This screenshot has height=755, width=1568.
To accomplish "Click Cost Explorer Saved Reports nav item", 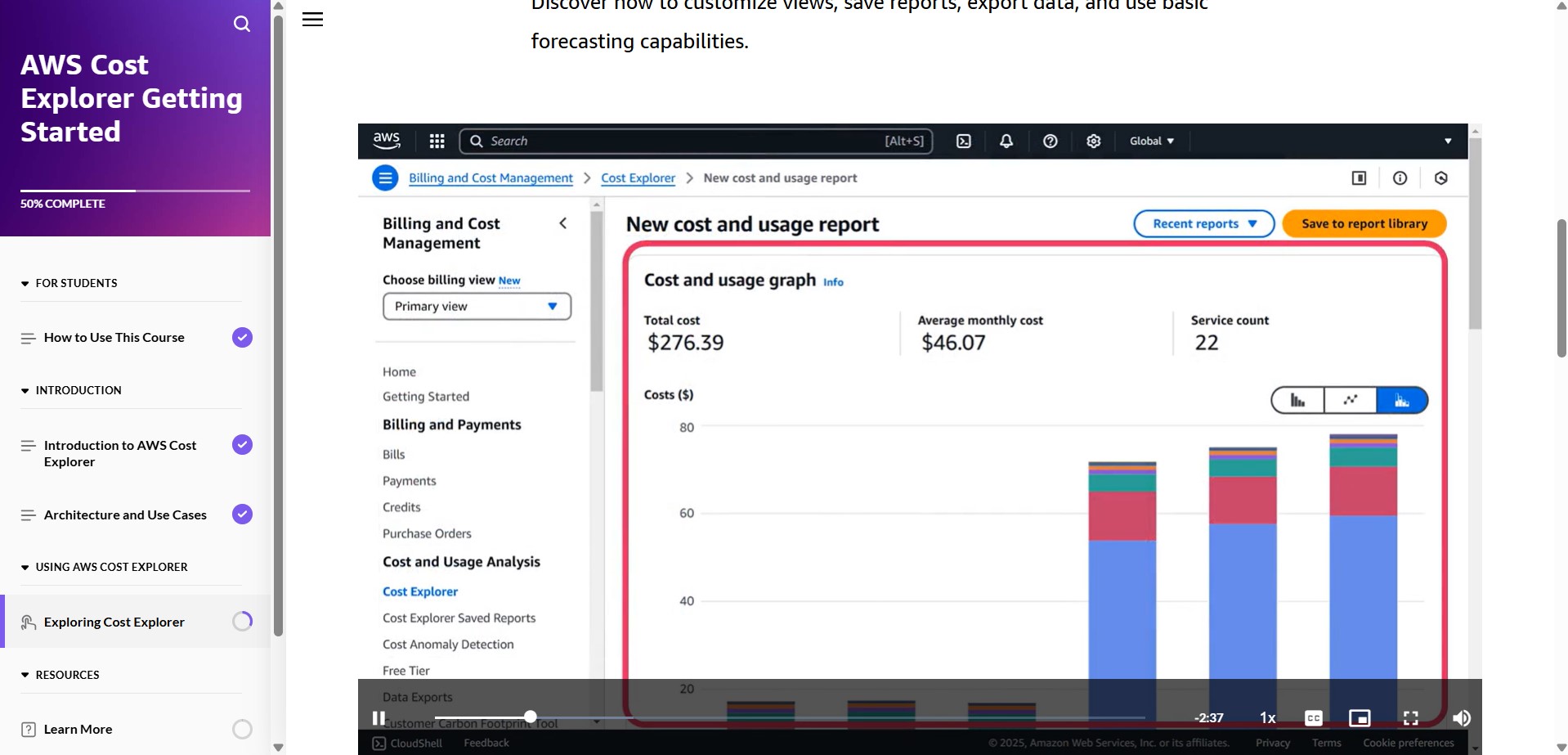I will (x=459, y=618).
